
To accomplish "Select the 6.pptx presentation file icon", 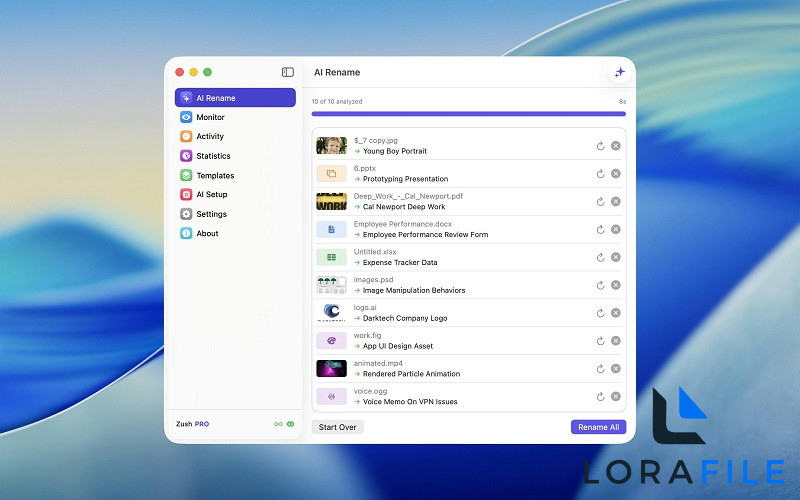I will coord(332,173).
